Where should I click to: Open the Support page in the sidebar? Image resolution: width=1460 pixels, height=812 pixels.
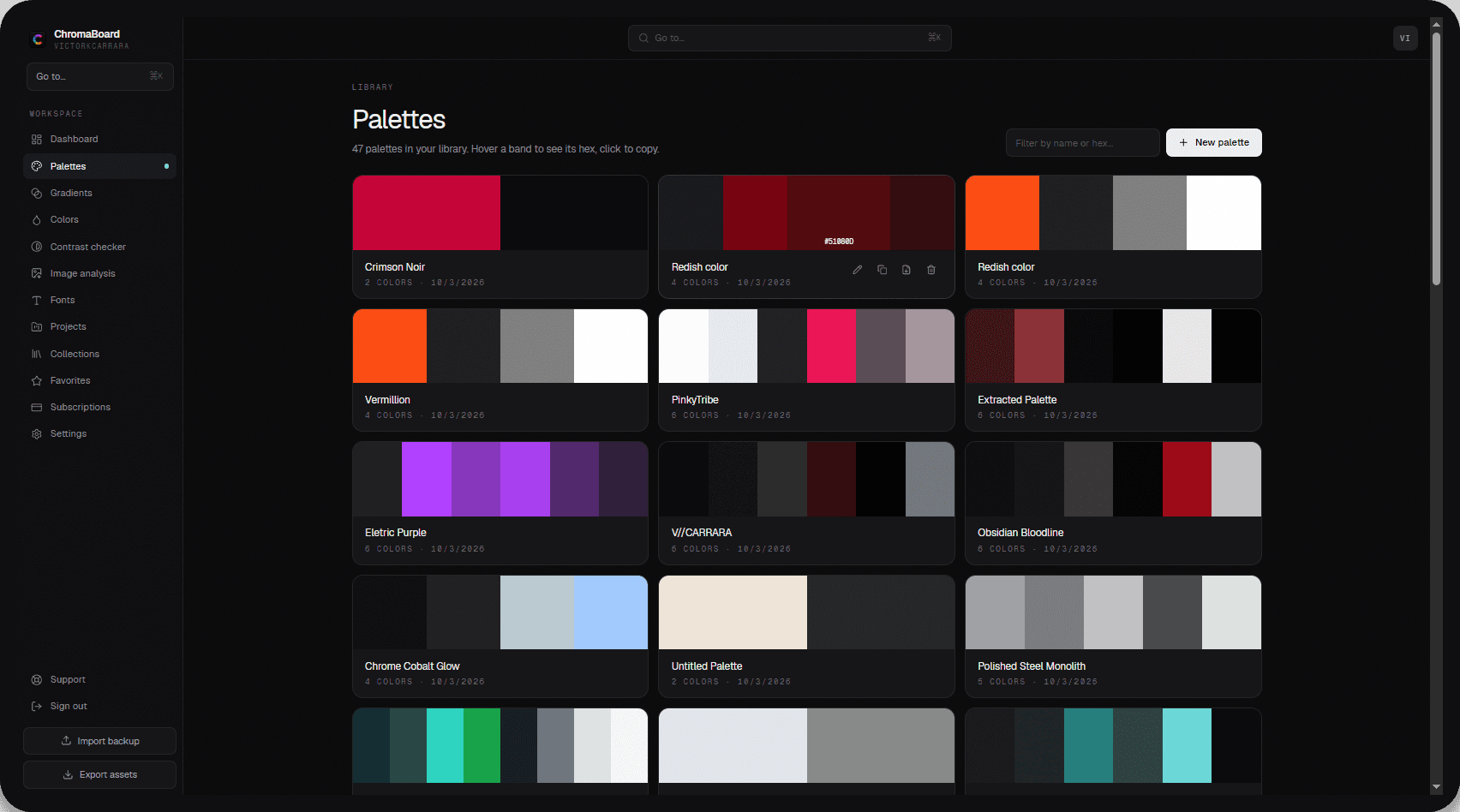(x=99, y=679)
